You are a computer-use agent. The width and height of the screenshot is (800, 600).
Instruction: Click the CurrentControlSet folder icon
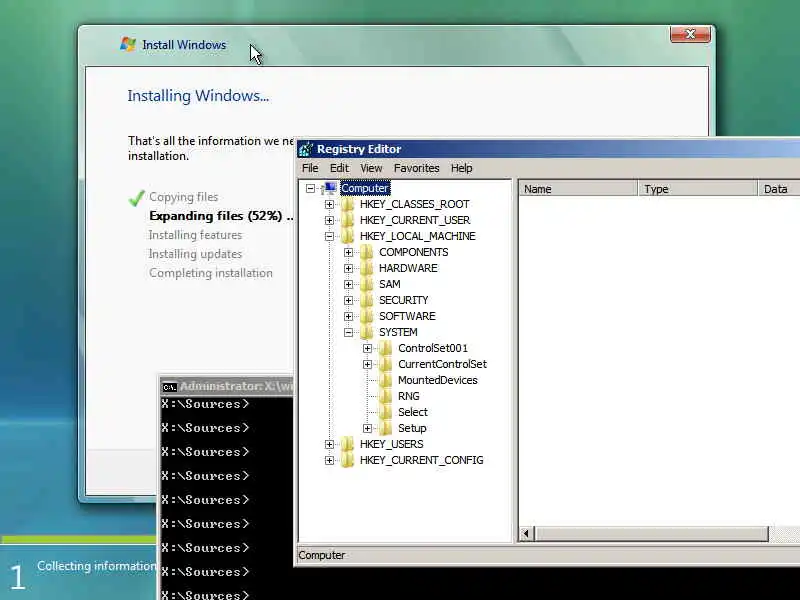click(x=386, y=364)
